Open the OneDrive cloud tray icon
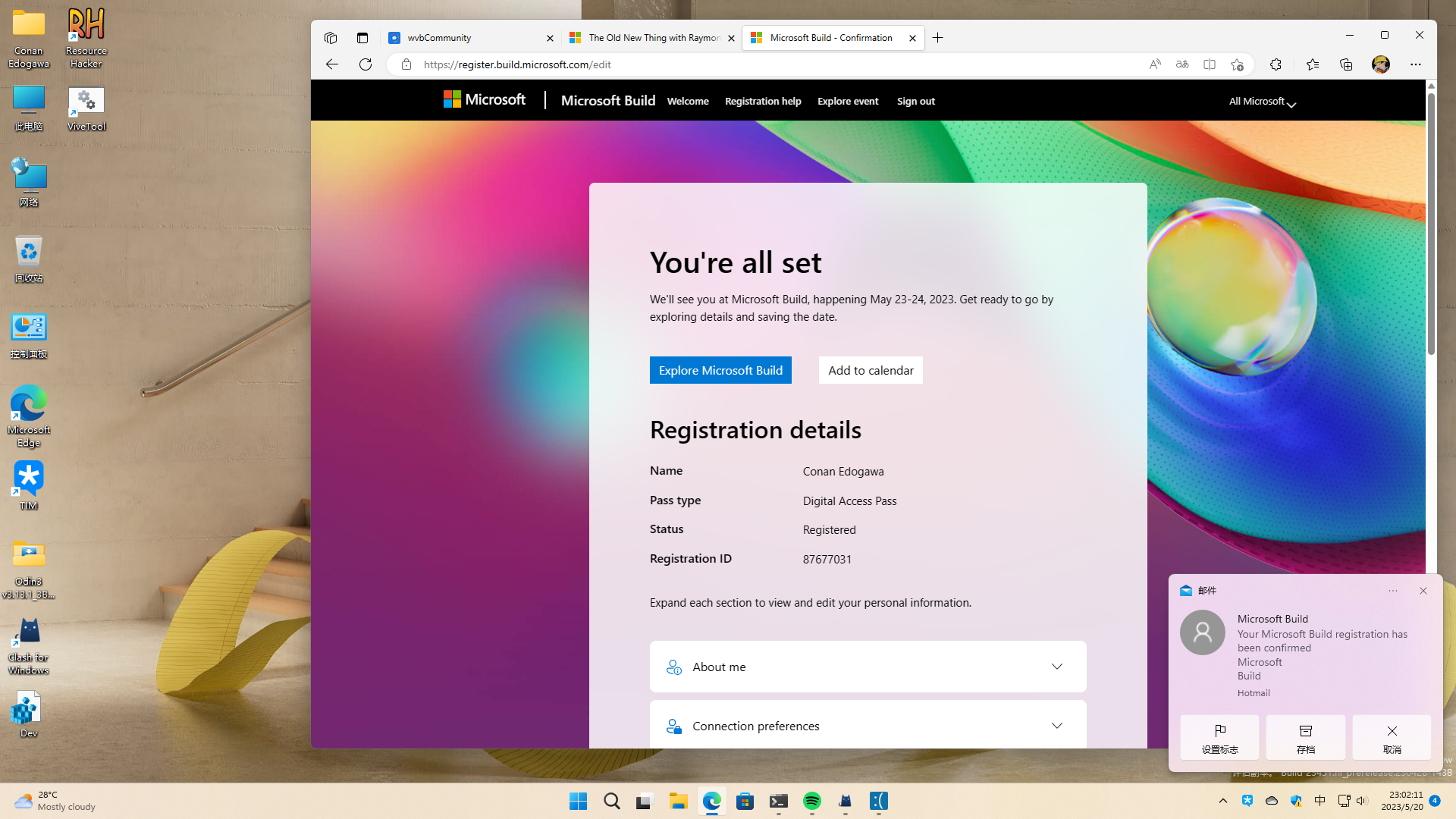1456x819 pixels. pyautogui.click(x=1272, y=801)
